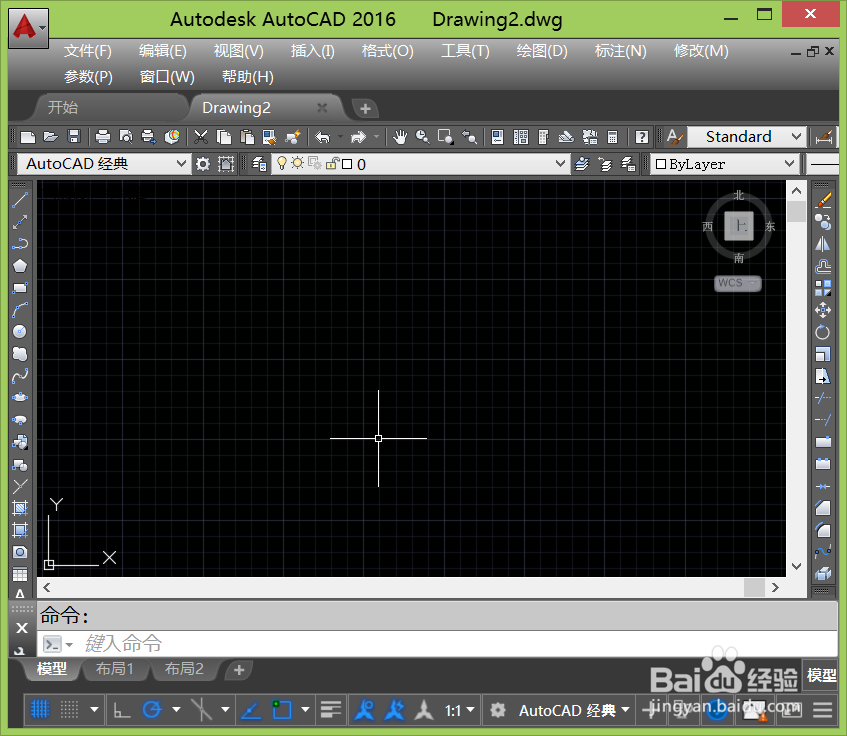Click the New drawing icon
The width and height of the screenshot is (847, 736).
28,137
